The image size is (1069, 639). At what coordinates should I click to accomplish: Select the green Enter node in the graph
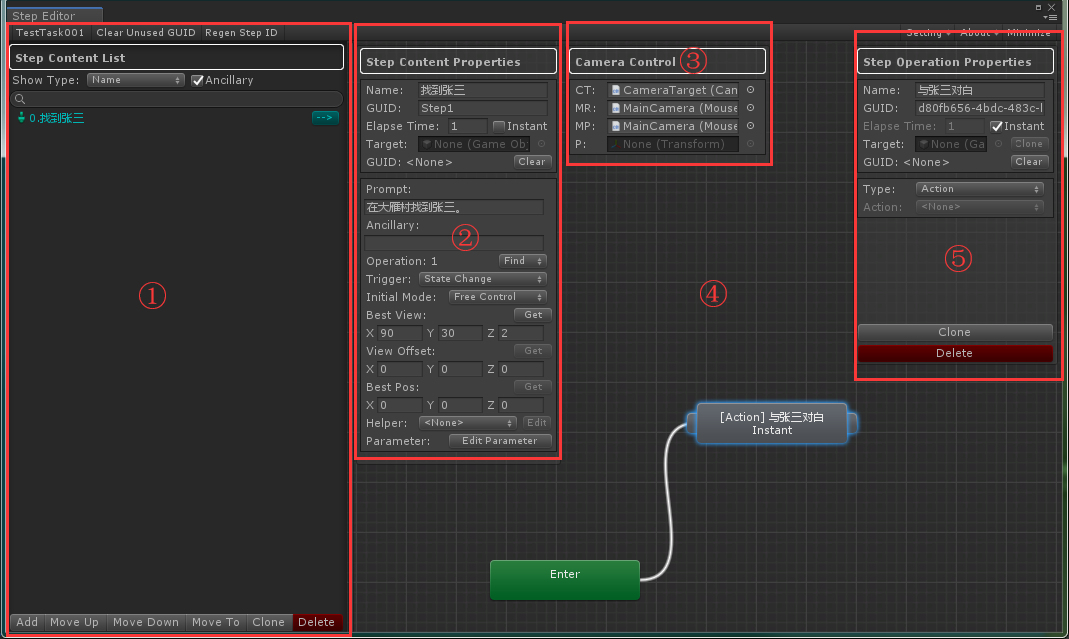click(x=564, y=579)
